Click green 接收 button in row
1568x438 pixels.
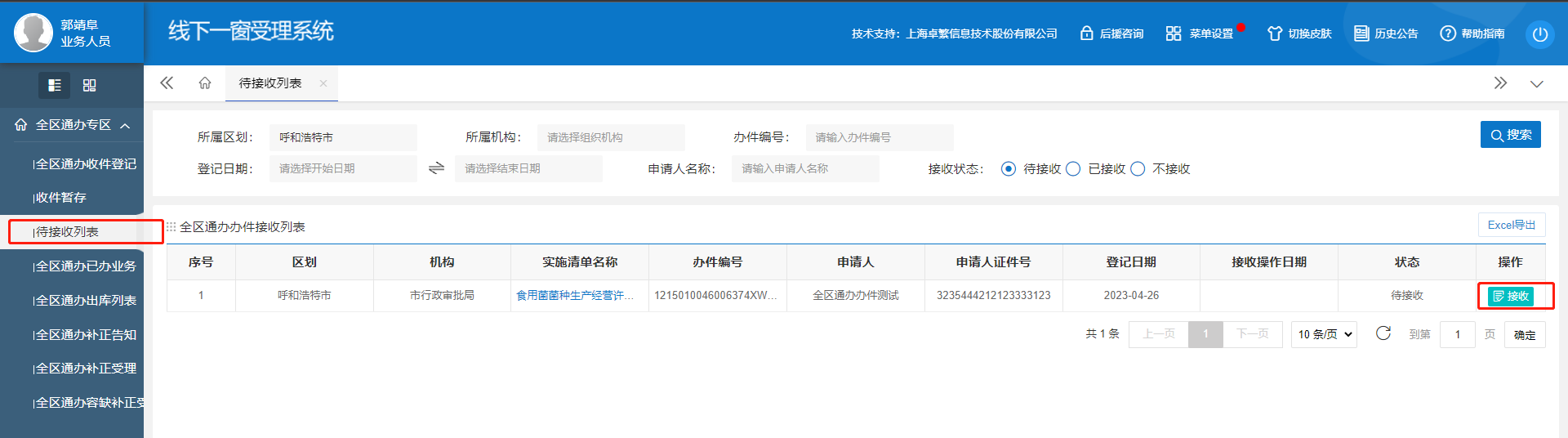[1510, 296]
